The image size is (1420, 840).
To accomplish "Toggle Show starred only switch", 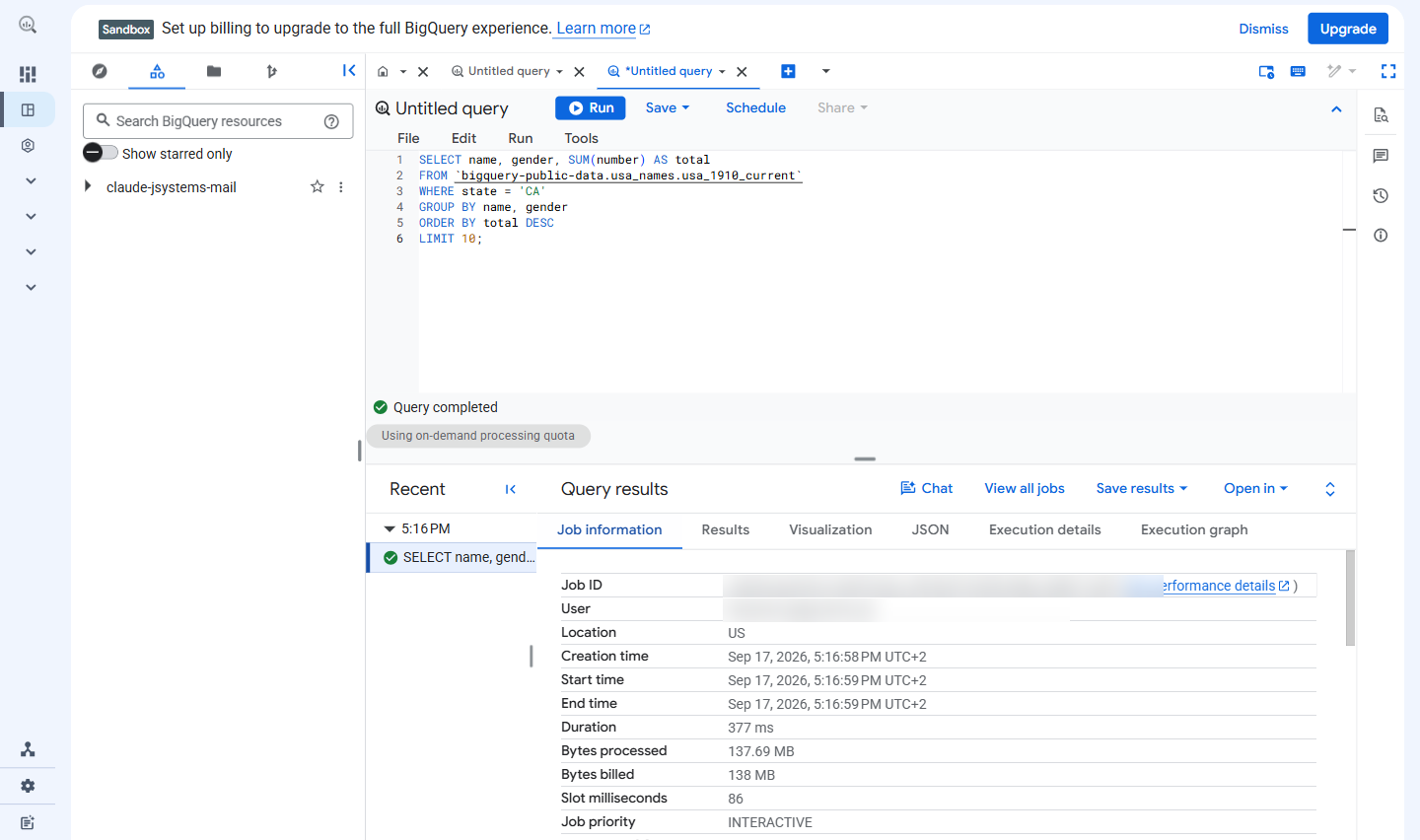I will click(101, 153).
